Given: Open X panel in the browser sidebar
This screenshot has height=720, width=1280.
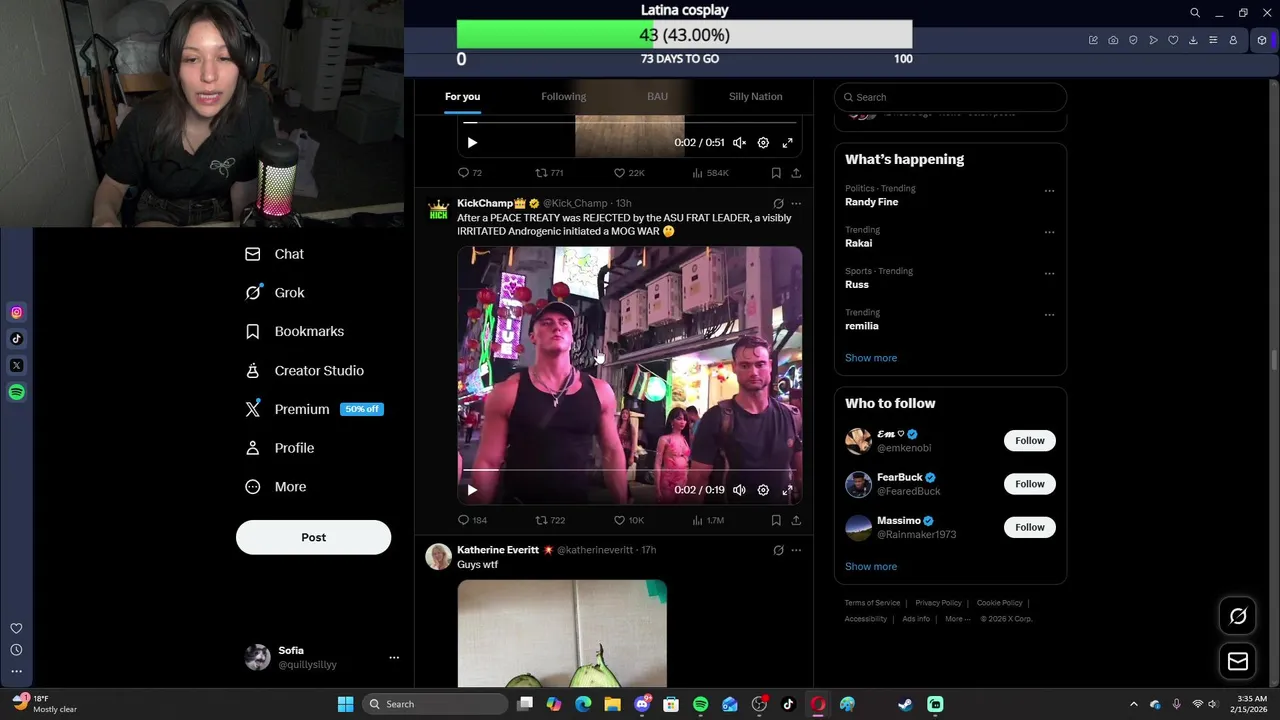Looking at the screenshot, I should tap(16, 366).
